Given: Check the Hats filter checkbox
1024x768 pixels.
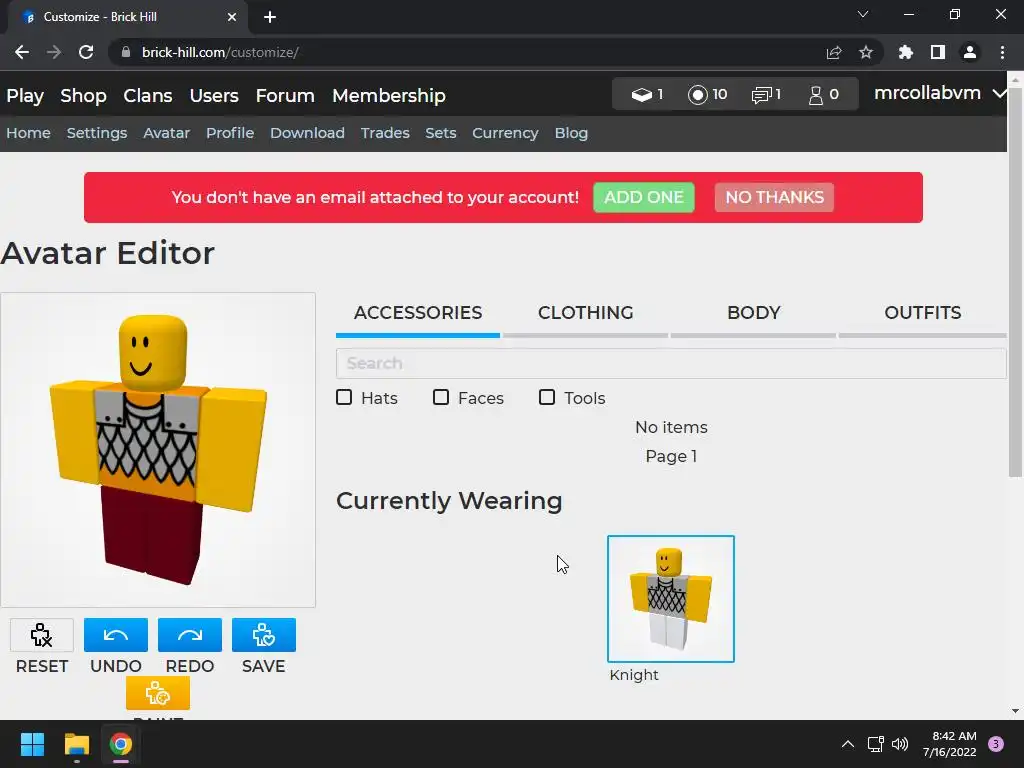Looking at the screenshot, I should click(344, 397).
